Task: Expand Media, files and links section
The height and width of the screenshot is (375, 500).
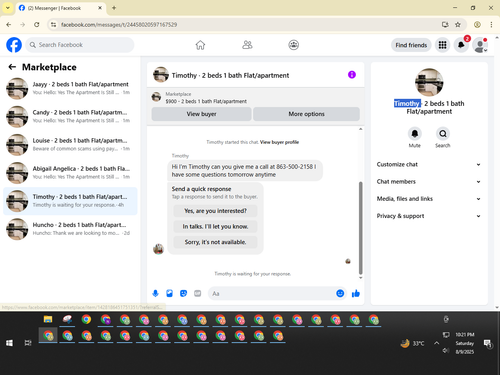Action: pyautogui.click(x=429, y=199)
